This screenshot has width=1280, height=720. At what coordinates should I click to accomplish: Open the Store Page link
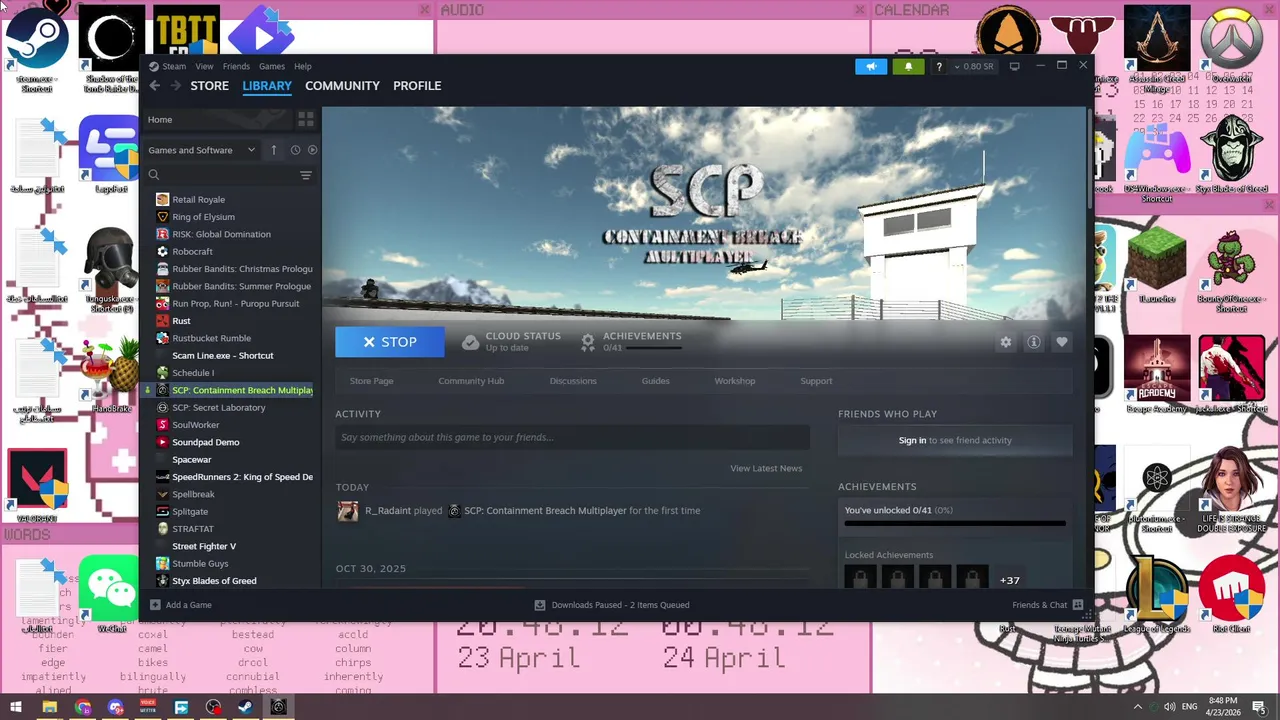(371, 381)
